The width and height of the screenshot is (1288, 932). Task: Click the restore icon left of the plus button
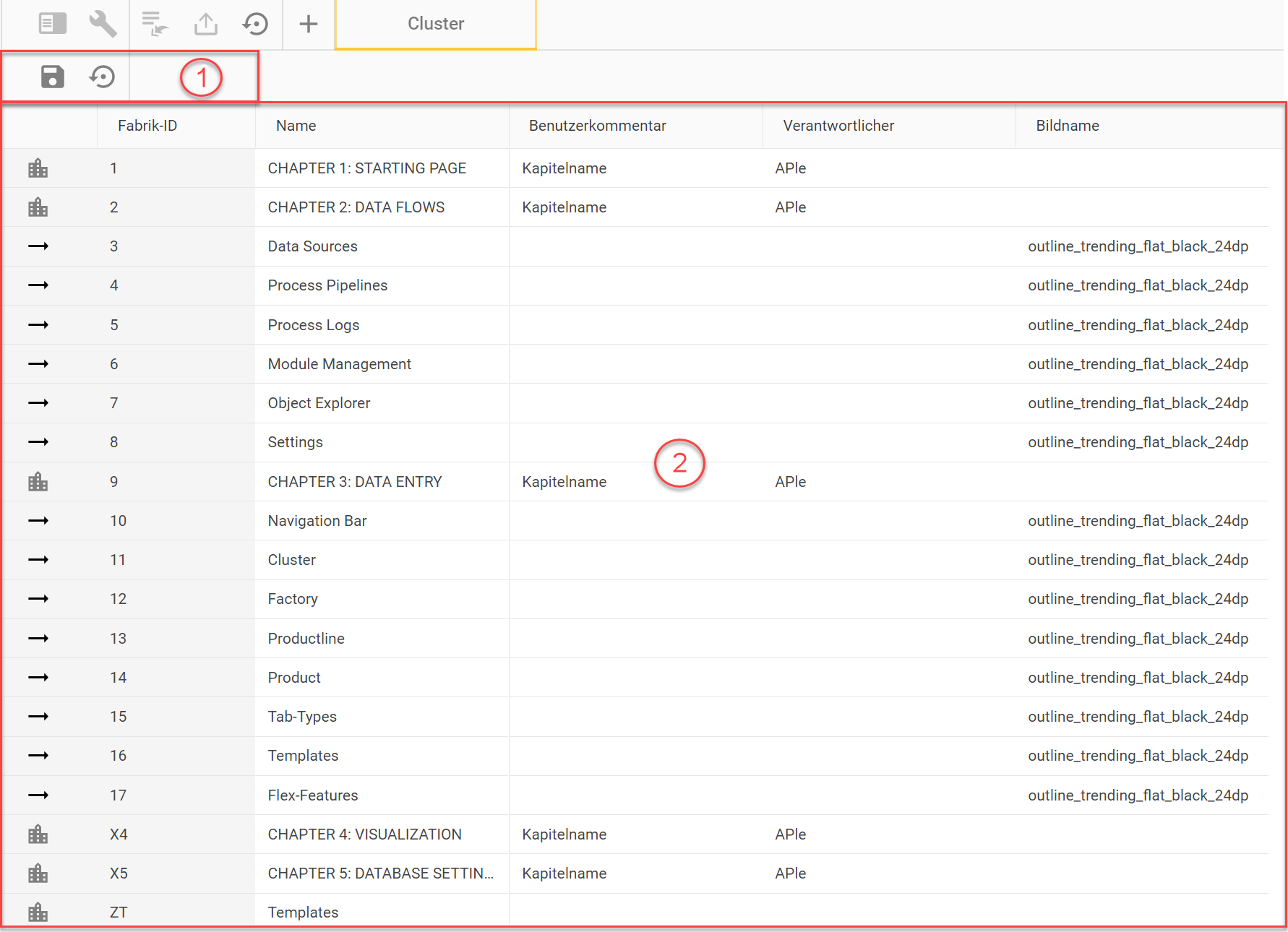click(255, 24)
